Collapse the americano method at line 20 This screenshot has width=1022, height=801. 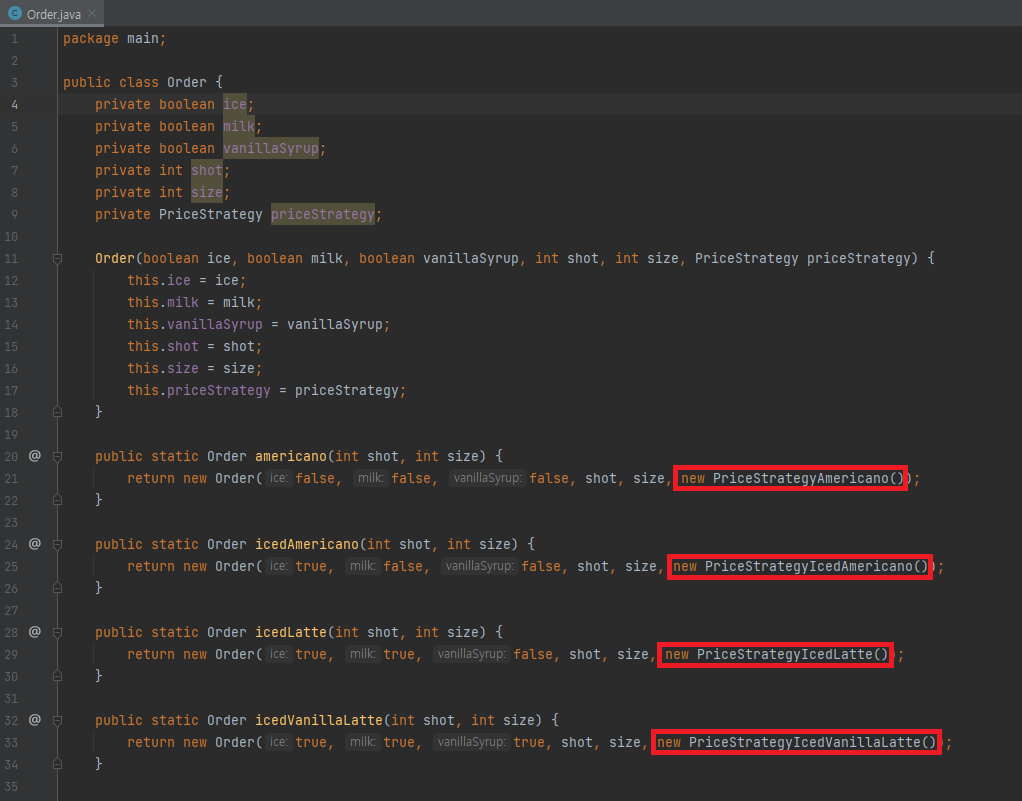57,456
